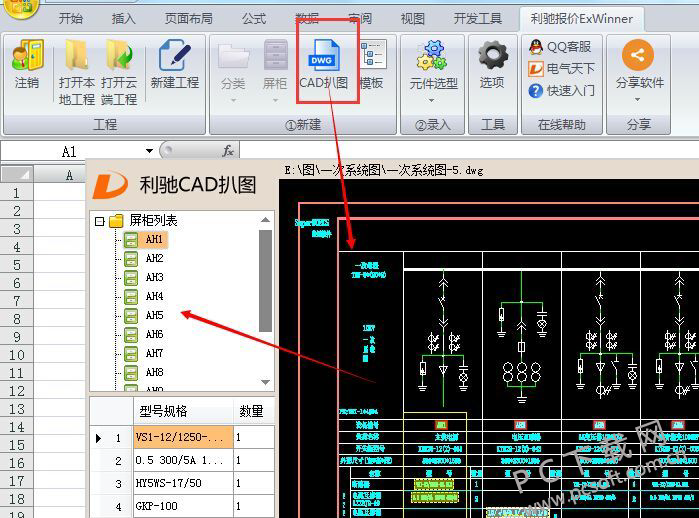Expand the 分类 dropdown arrow
699x518 pixels.
(233, 100)
